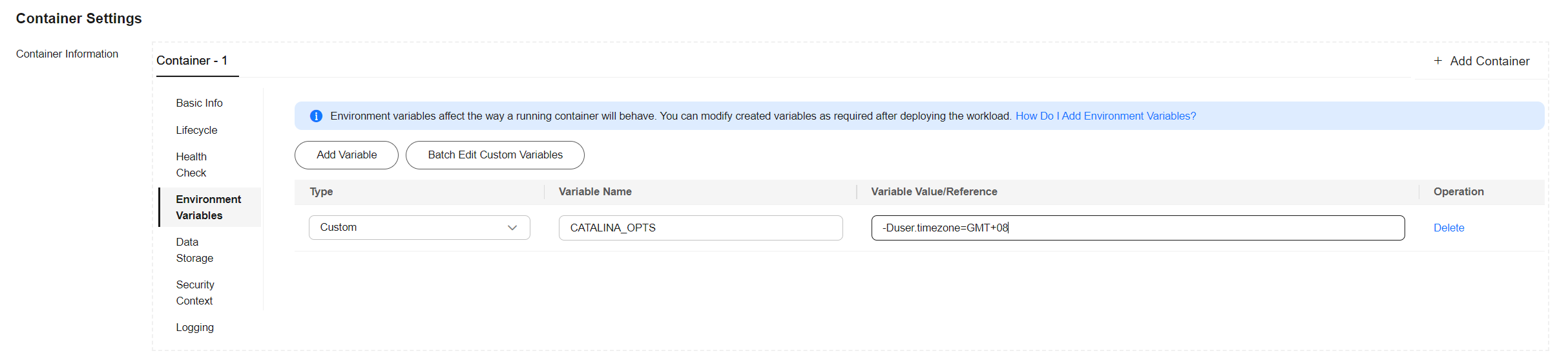Viewport: 1568px width, 364px height.
Task: Click the blue info icon in banner
Action: click(x=316, y=116)
